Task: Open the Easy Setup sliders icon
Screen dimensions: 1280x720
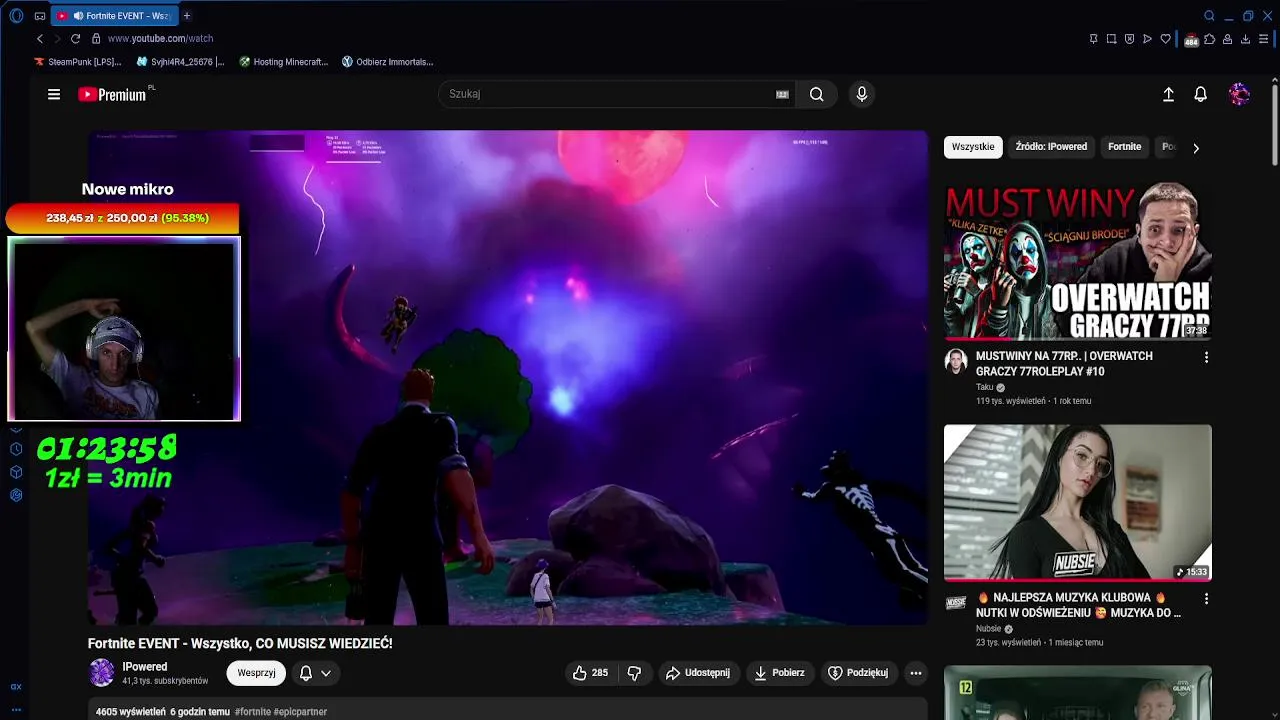Action: coord(1264,39)
